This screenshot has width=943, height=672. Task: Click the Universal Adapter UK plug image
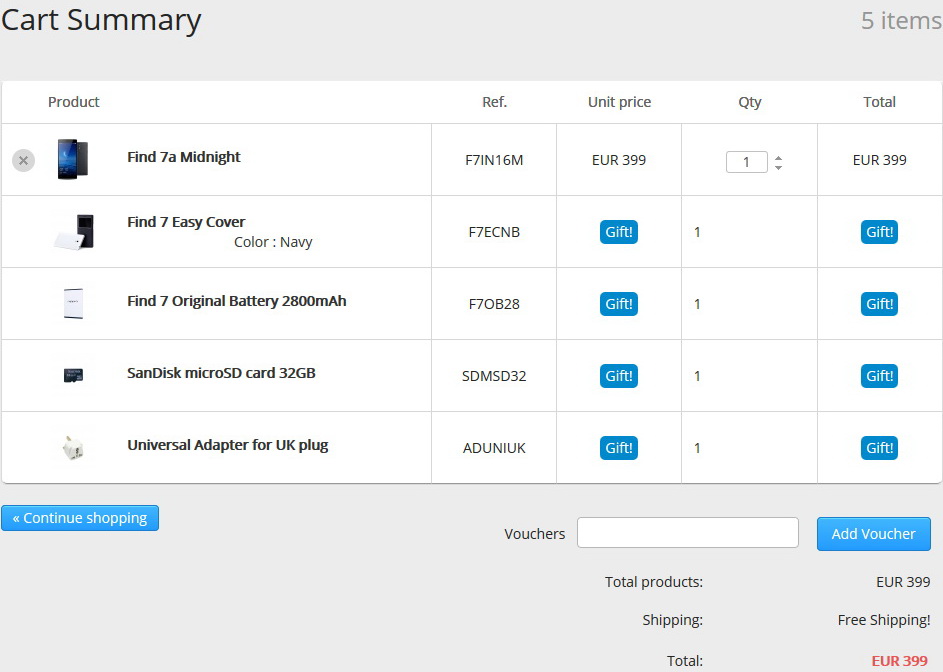point(72,447)
